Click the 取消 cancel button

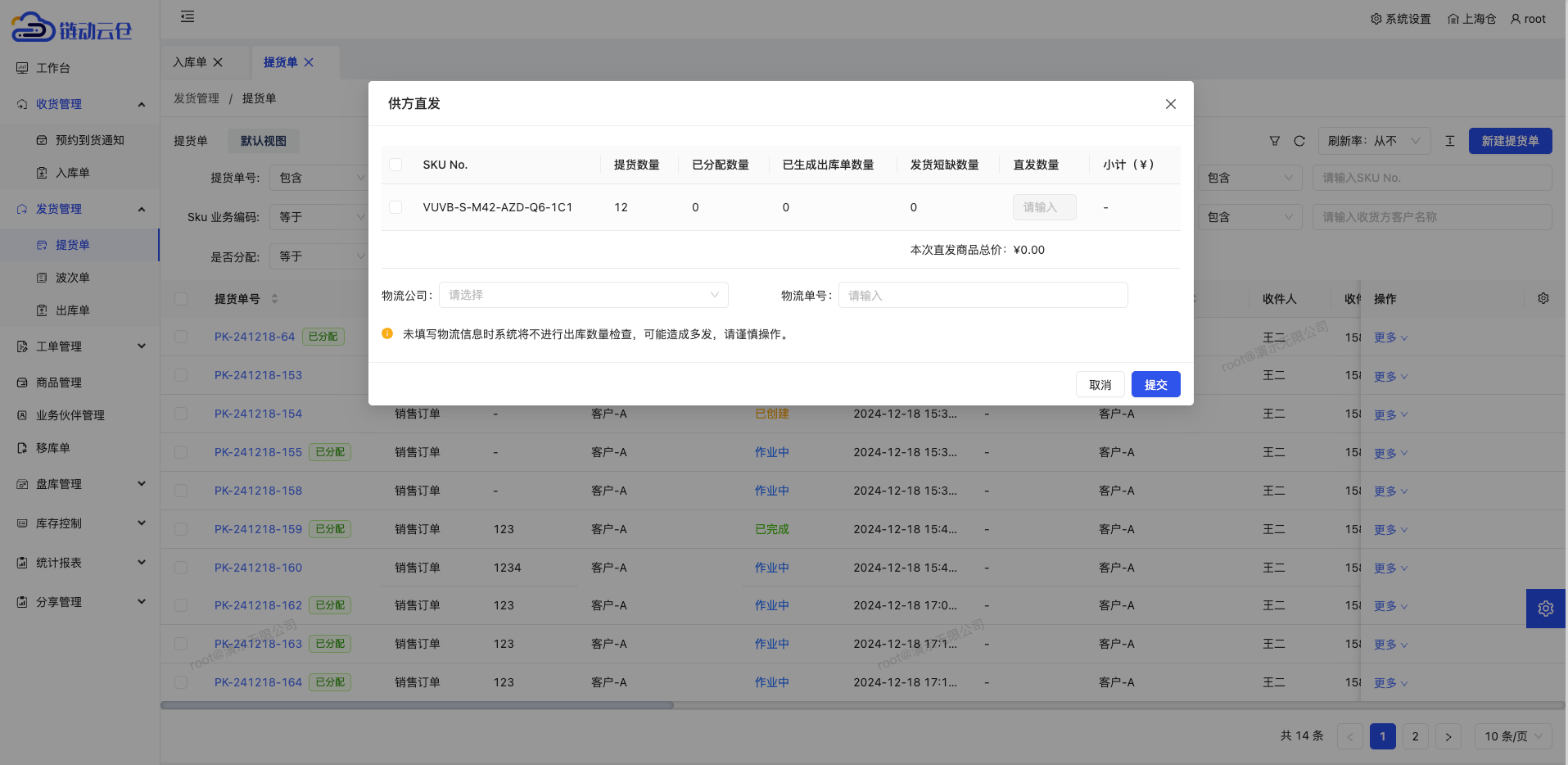click(x=1100, y=384)
